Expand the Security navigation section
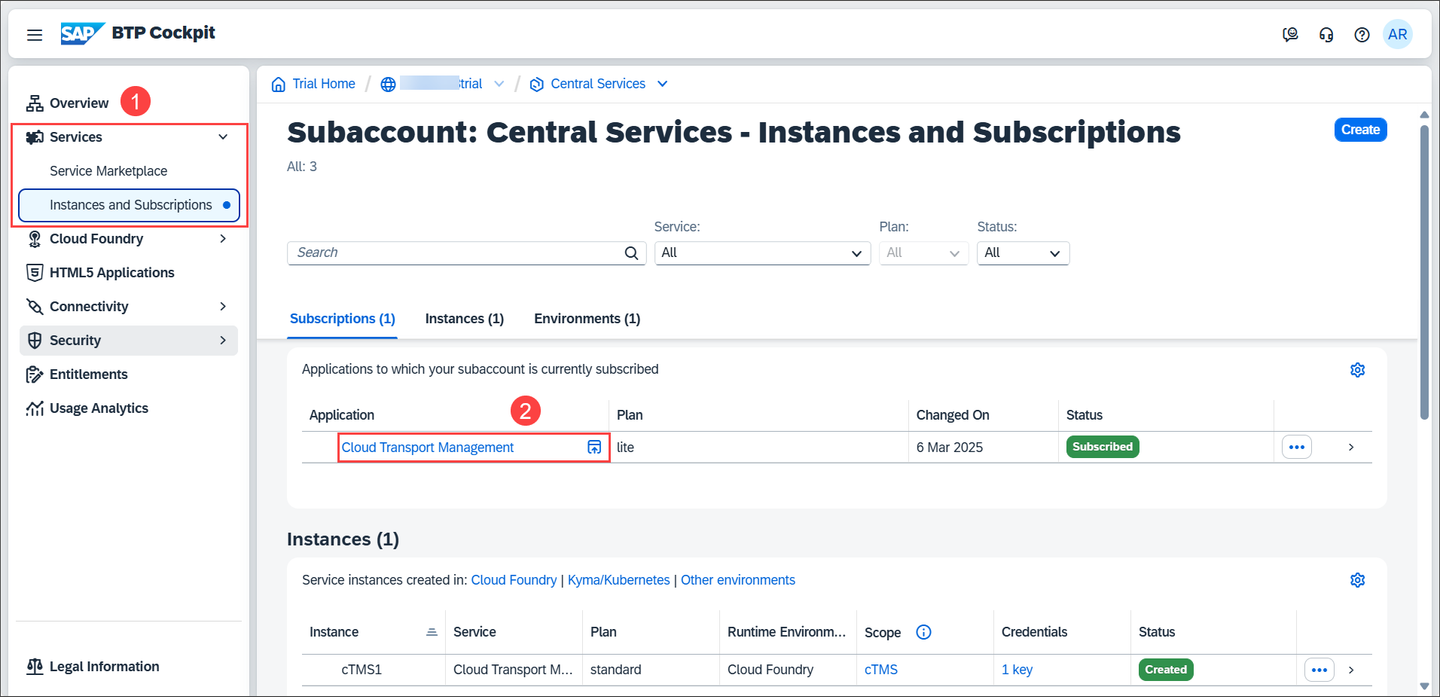1440x697 pixels. click(223, 341)
